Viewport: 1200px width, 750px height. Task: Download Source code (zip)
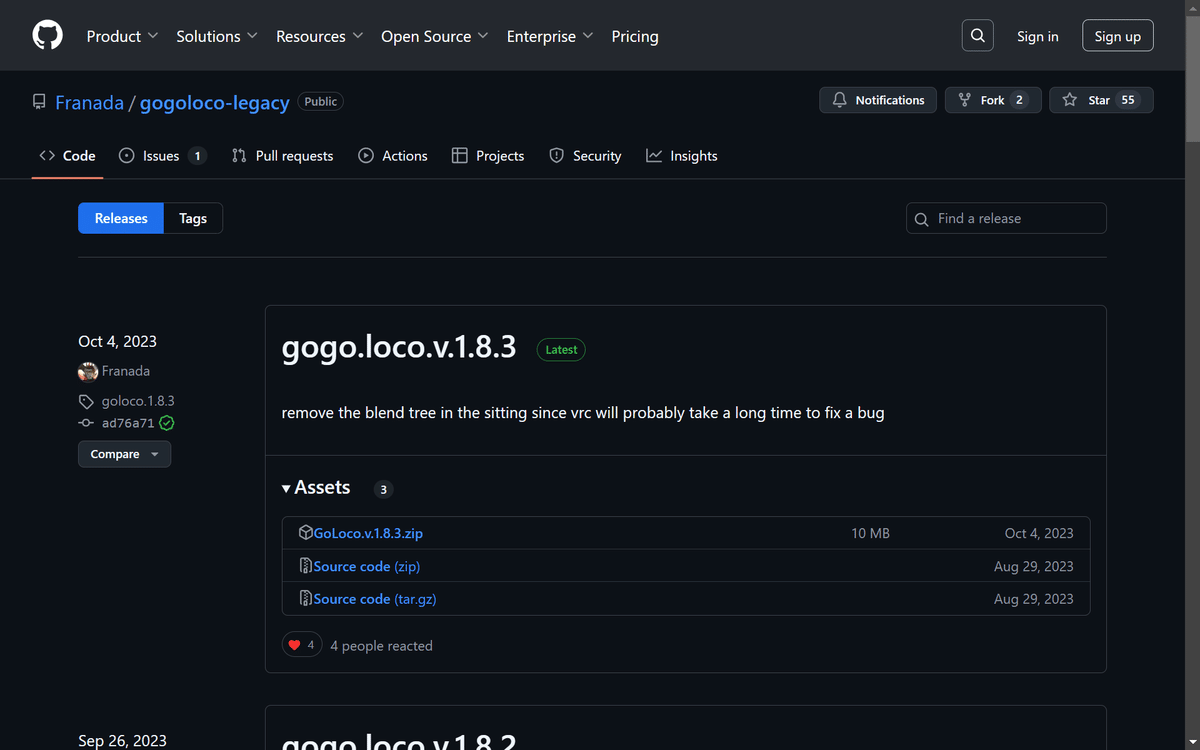(366, 566)
